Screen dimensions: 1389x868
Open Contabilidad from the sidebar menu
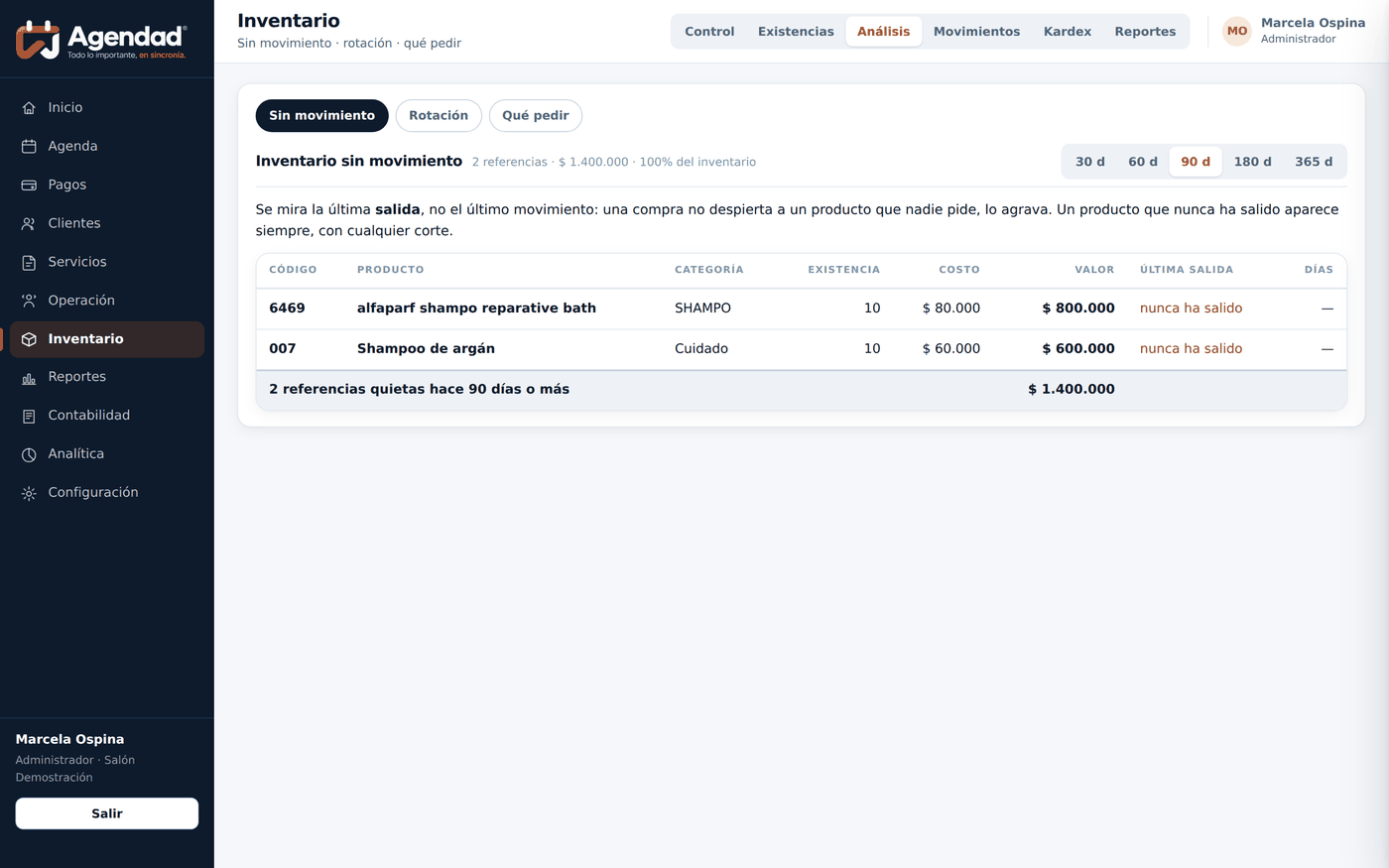point(107,416)
